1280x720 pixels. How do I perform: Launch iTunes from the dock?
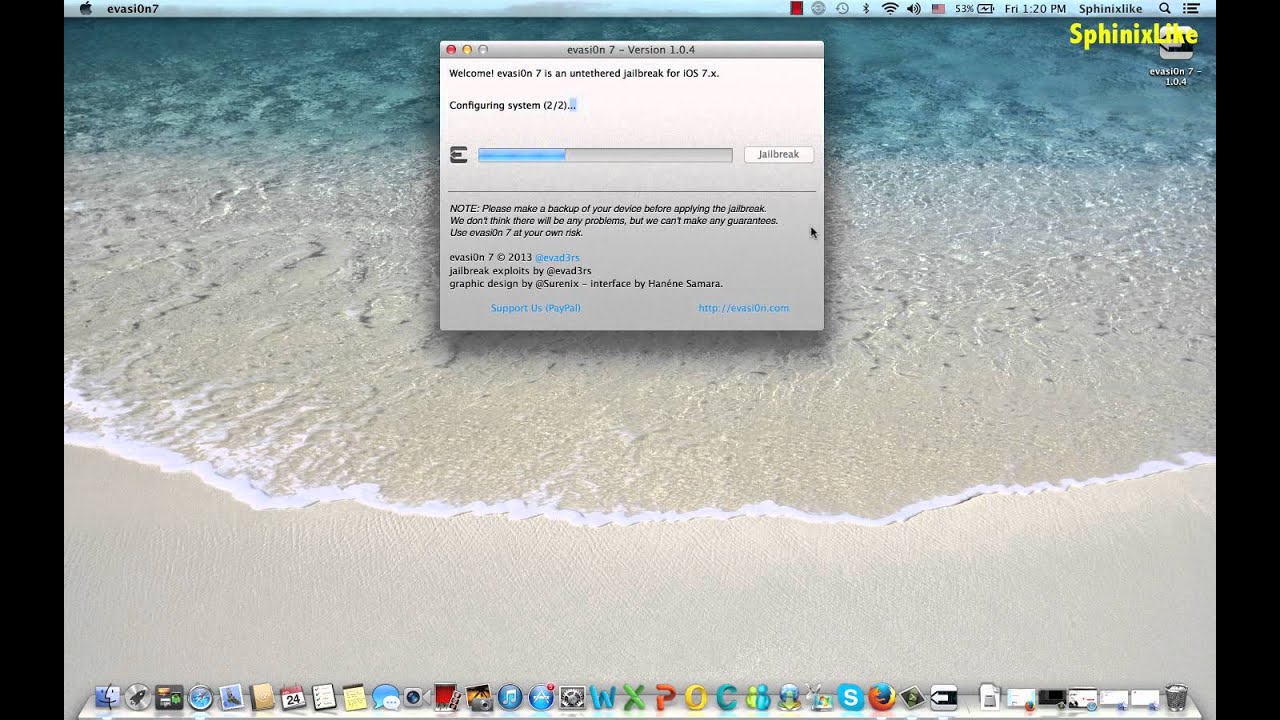(510, 697)
